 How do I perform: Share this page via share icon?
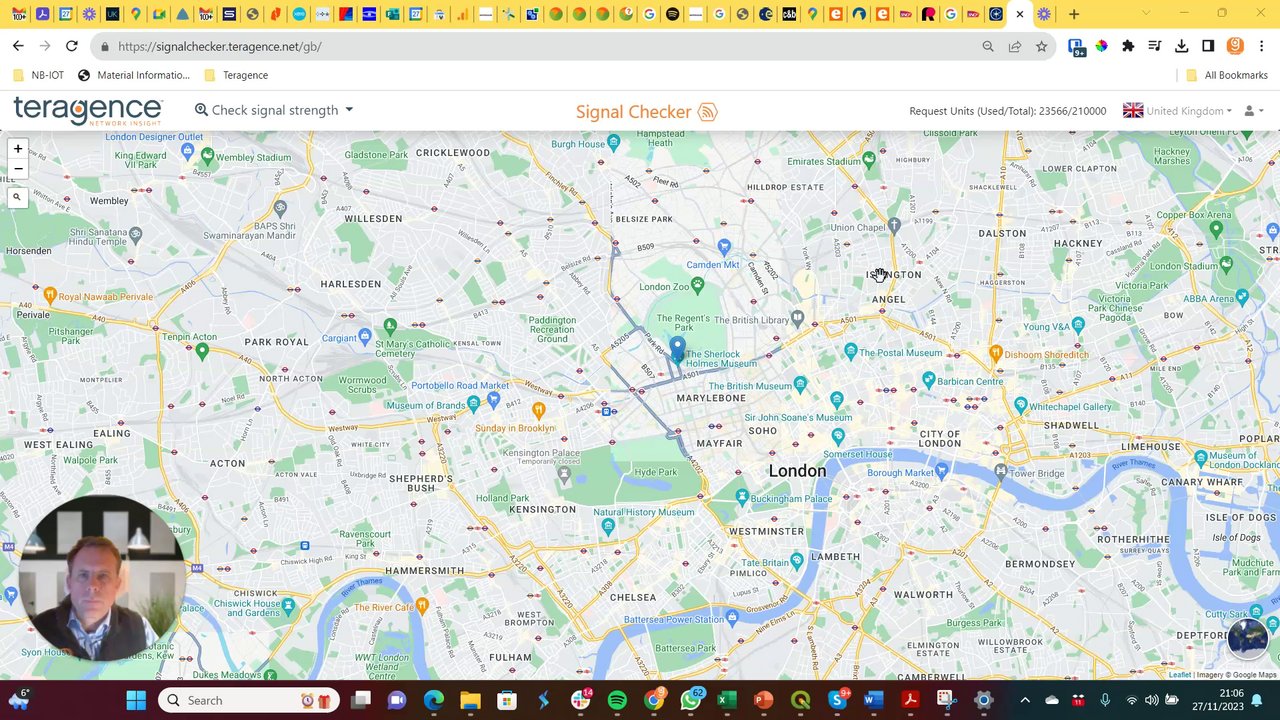coord(1014,46)
